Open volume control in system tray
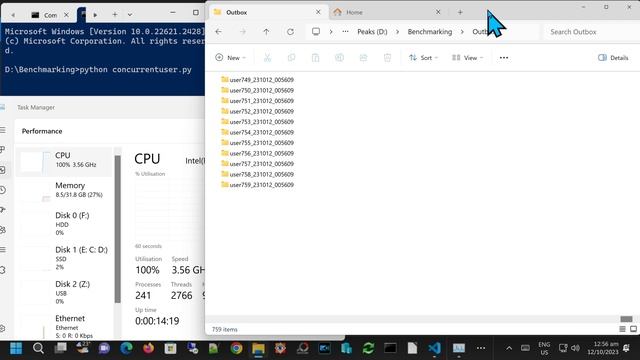Viewport: 640px width, 360px height. point(576,348)
